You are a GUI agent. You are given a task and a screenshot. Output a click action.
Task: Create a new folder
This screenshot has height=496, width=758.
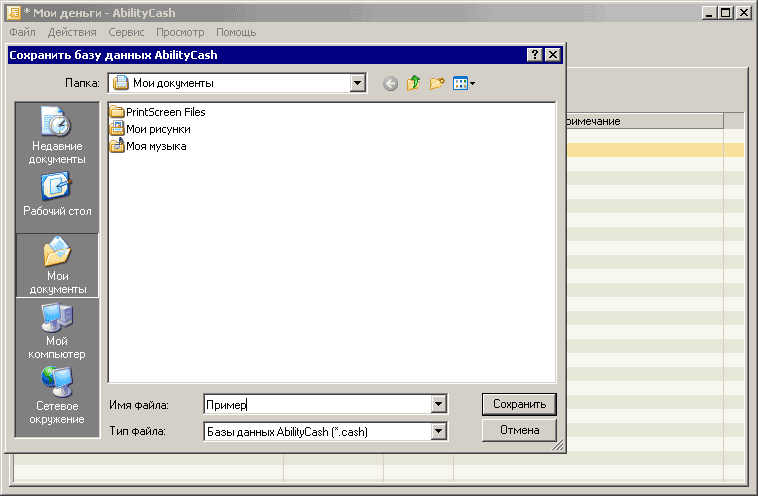[x=437, y=84]
